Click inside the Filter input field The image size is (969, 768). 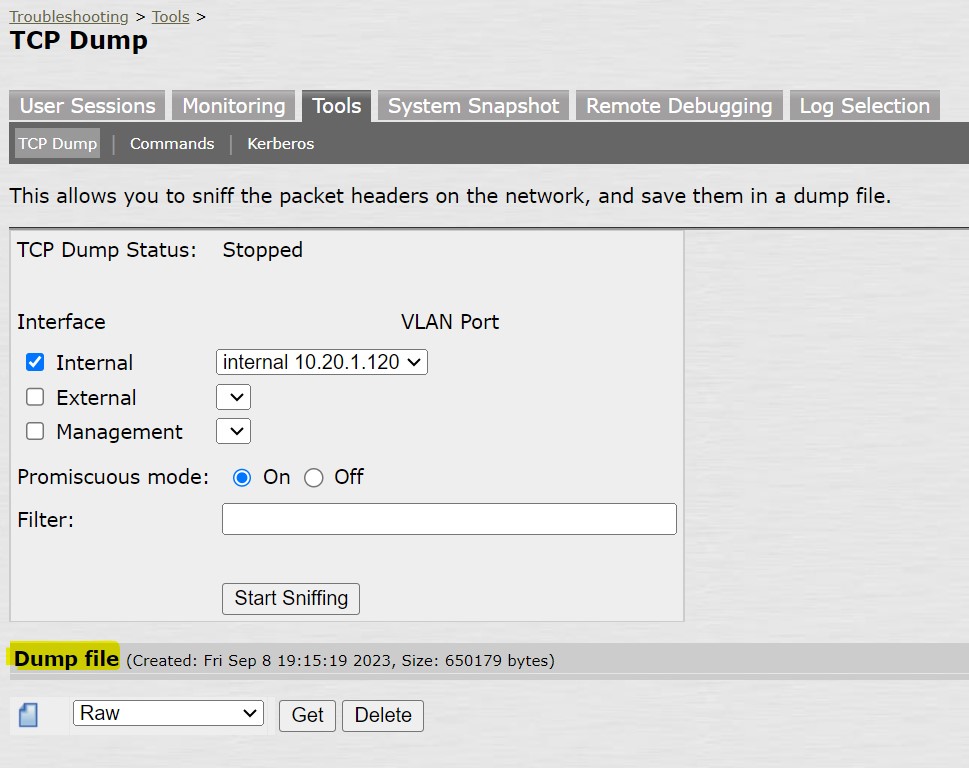(448, 519)
